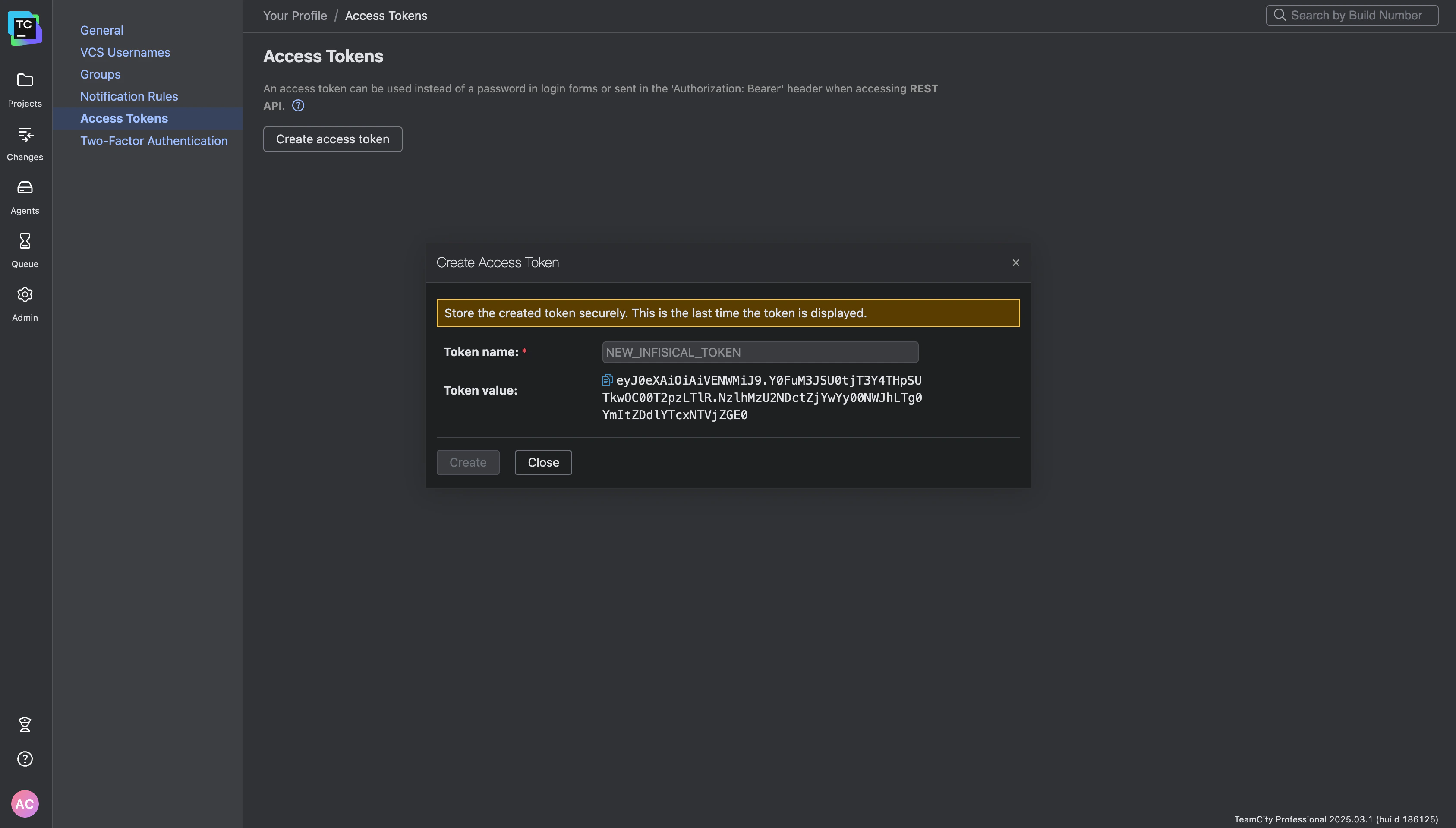Copy token value using clipboard icon
This screenshot has width=1456, height=828.
point(607,380)
